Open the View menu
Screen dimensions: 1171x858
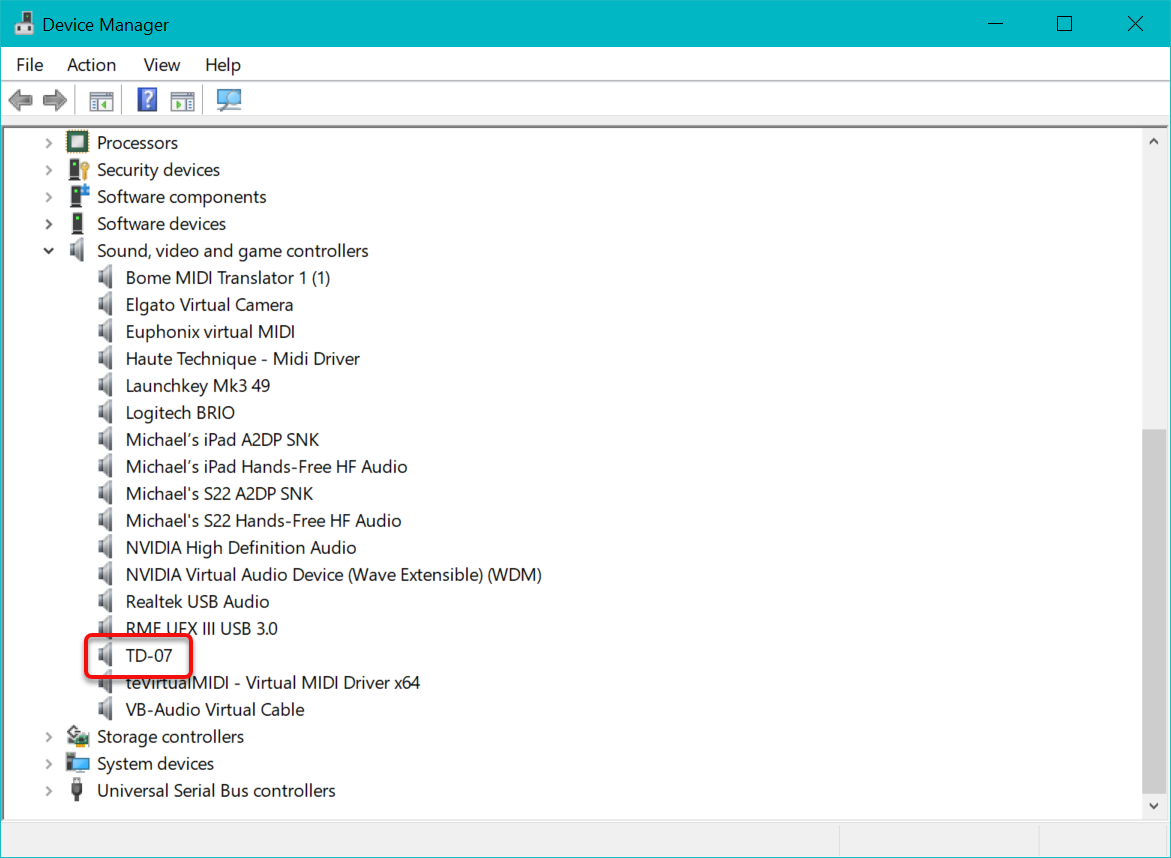[161, 65]
